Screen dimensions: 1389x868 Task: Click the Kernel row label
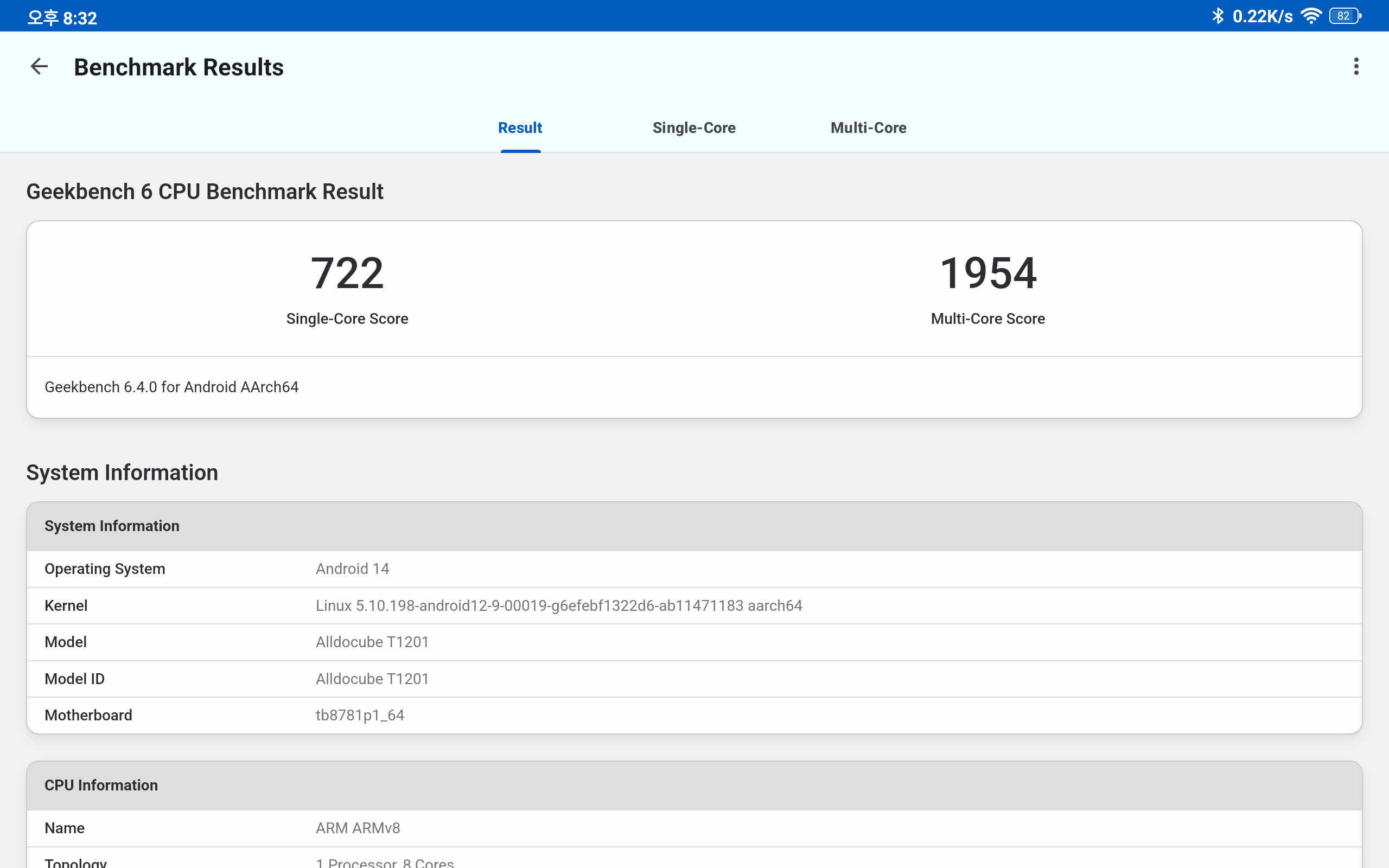click(66, 605)
